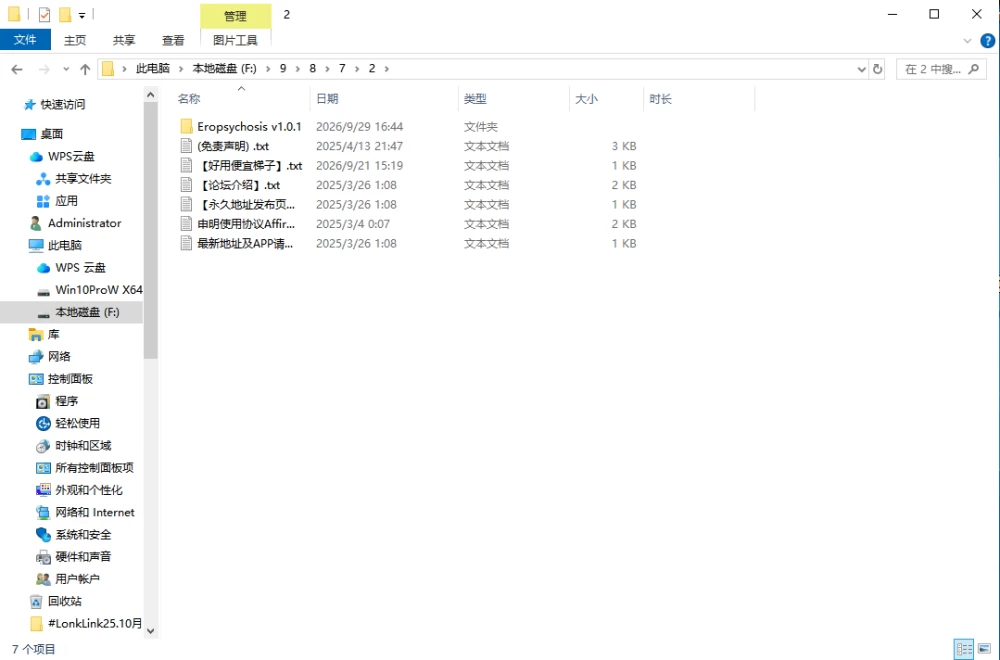
Task: Go back to previous folder
Action: [17, 69]
